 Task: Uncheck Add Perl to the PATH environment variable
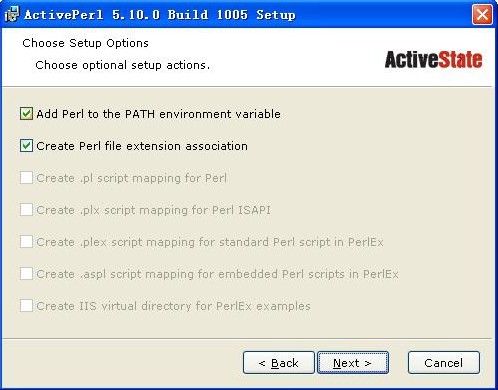coord(26,114)
